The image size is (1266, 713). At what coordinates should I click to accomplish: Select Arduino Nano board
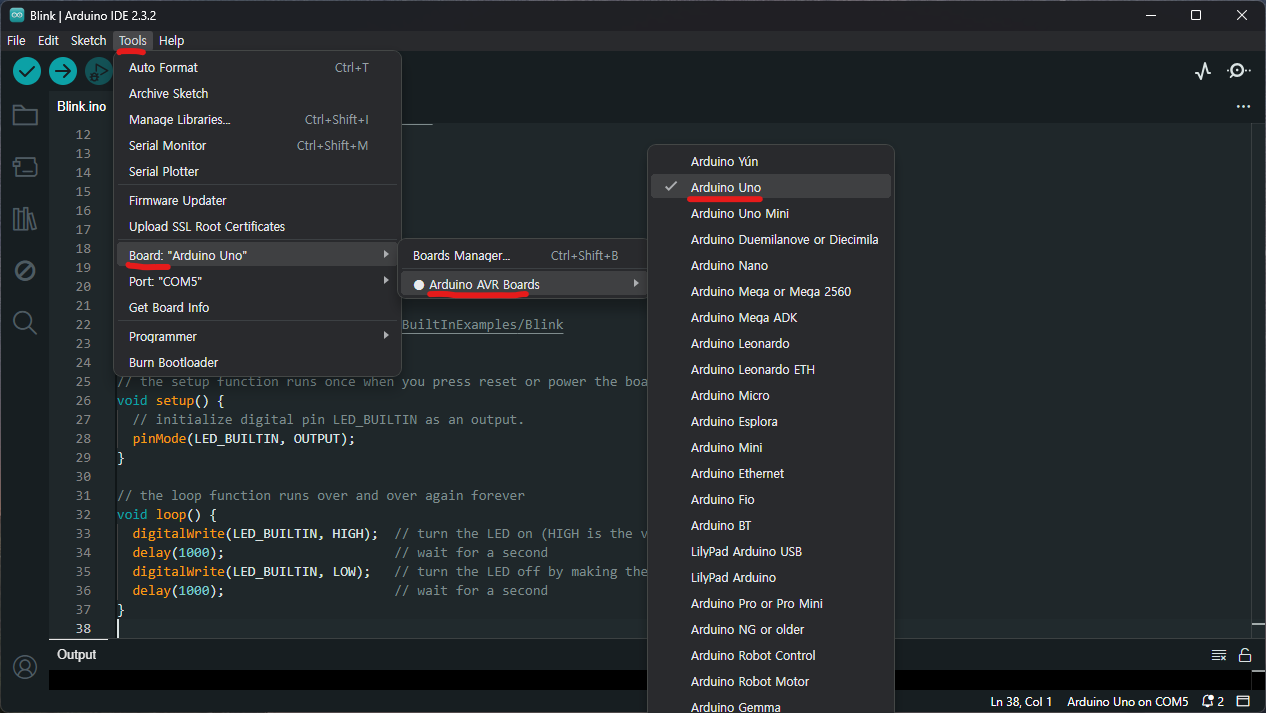point(771,265)
